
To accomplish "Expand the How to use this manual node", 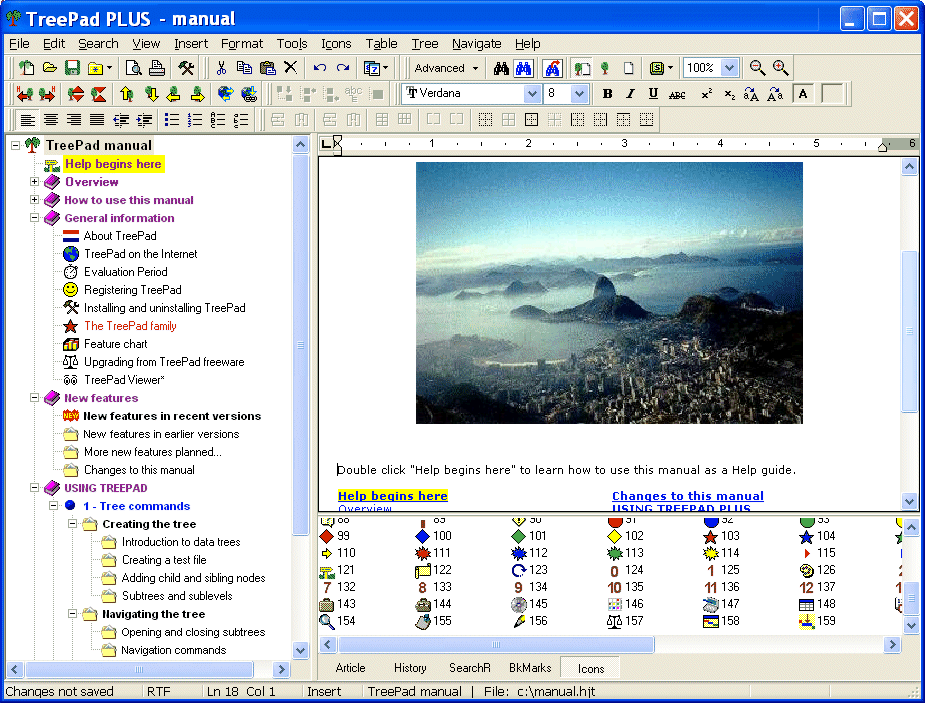I will coord(34,199).
